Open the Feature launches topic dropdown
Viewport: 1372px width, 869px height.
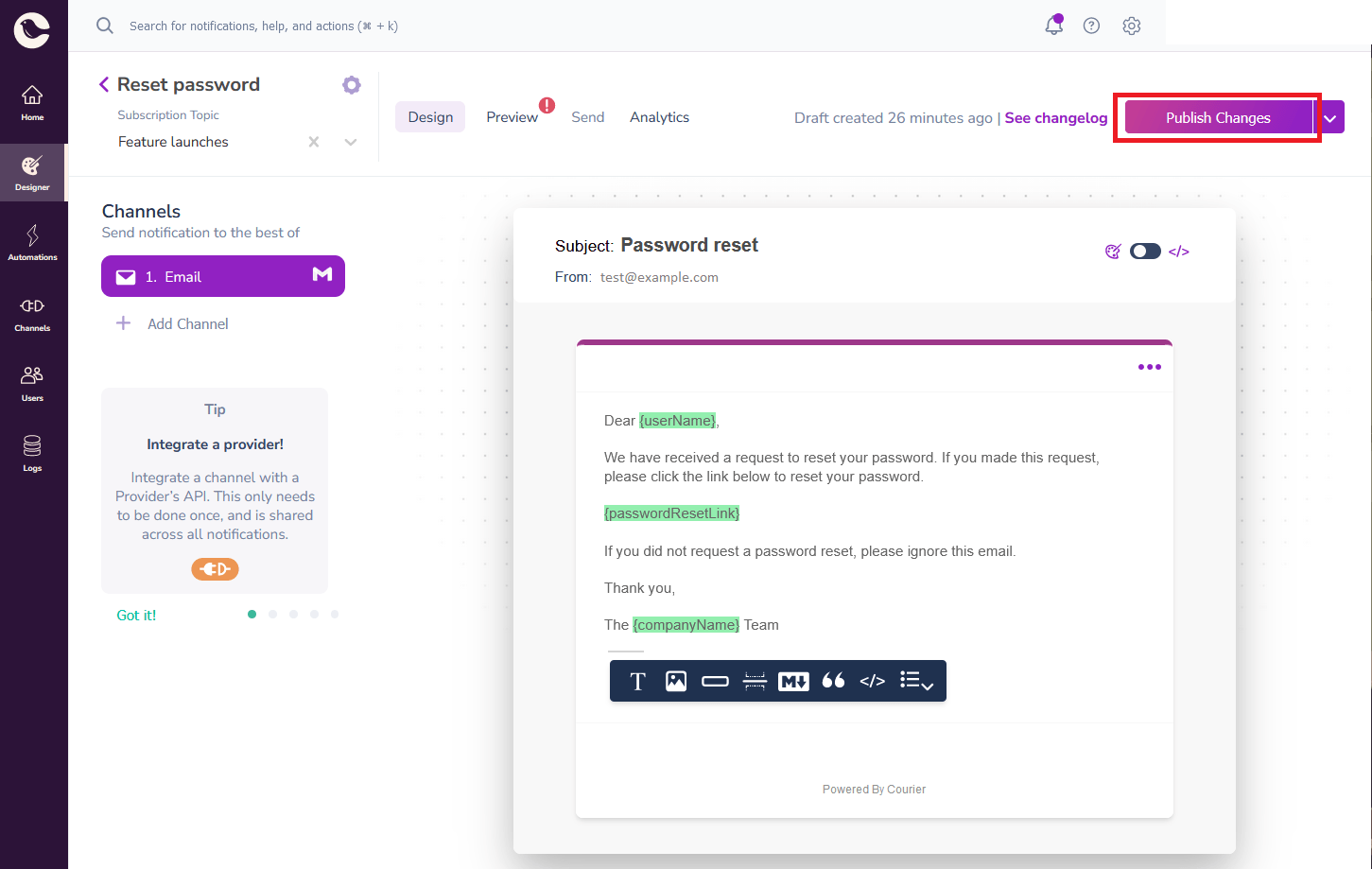[x=350, y=141]
